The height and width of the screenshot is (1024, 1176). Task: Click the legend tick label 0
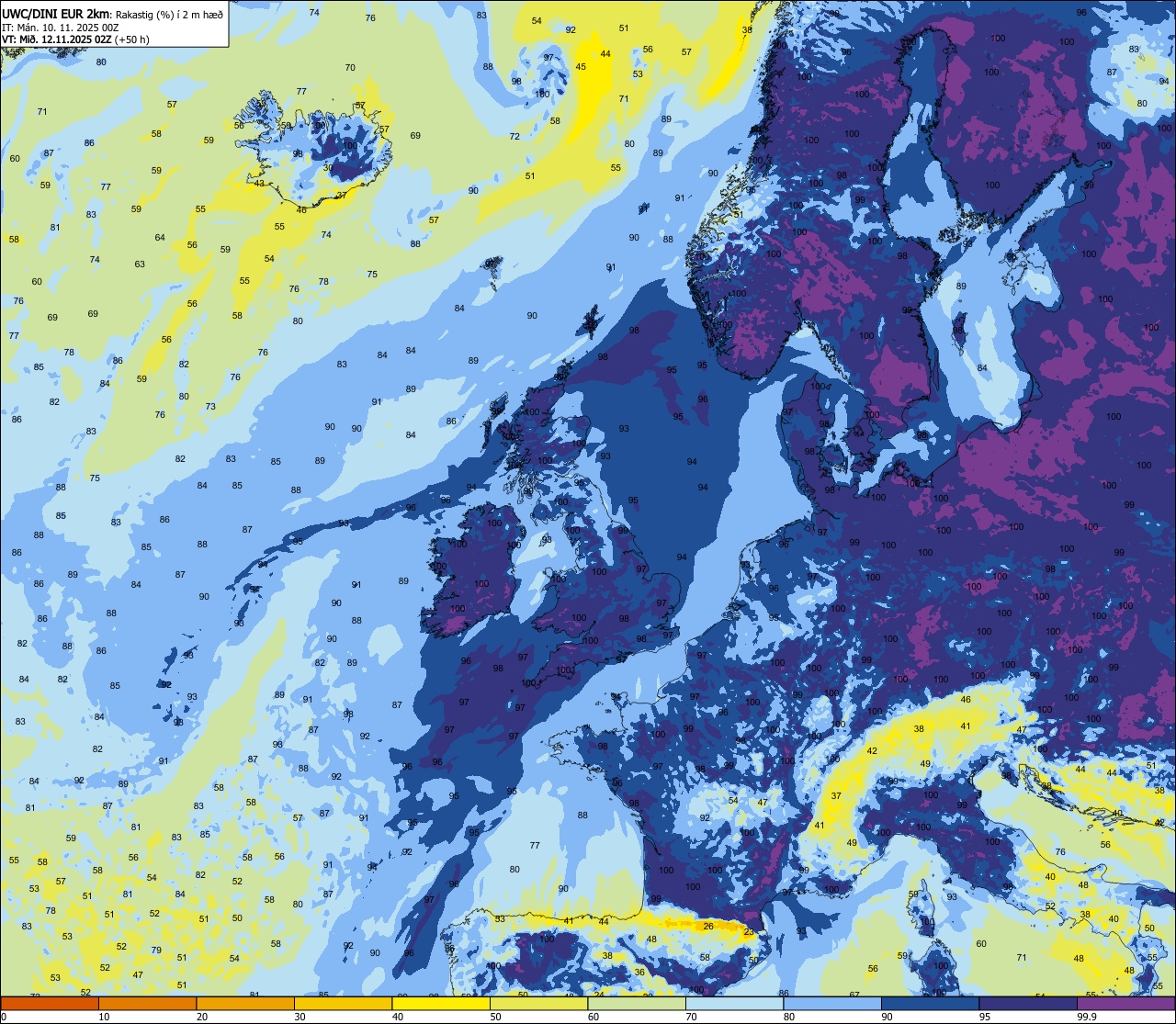5,1017
